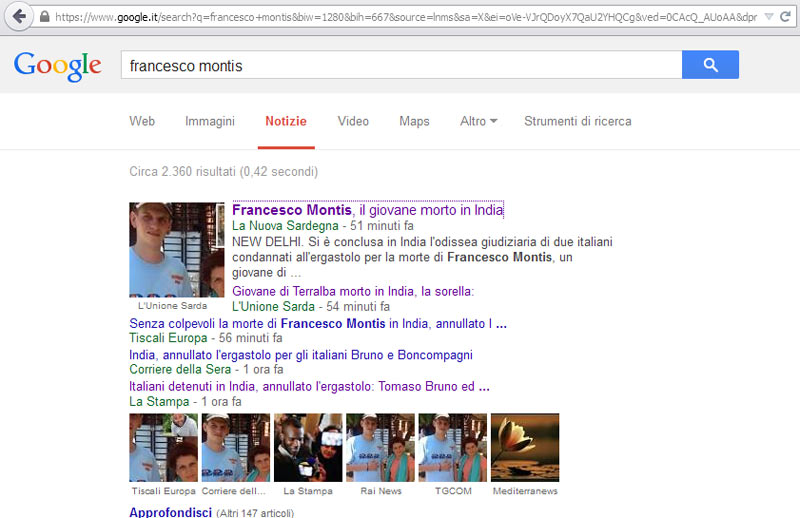Click source text La Stampa - 1 ora fa
This screenshot has height=518, width=800.
[x=185, y=402]
